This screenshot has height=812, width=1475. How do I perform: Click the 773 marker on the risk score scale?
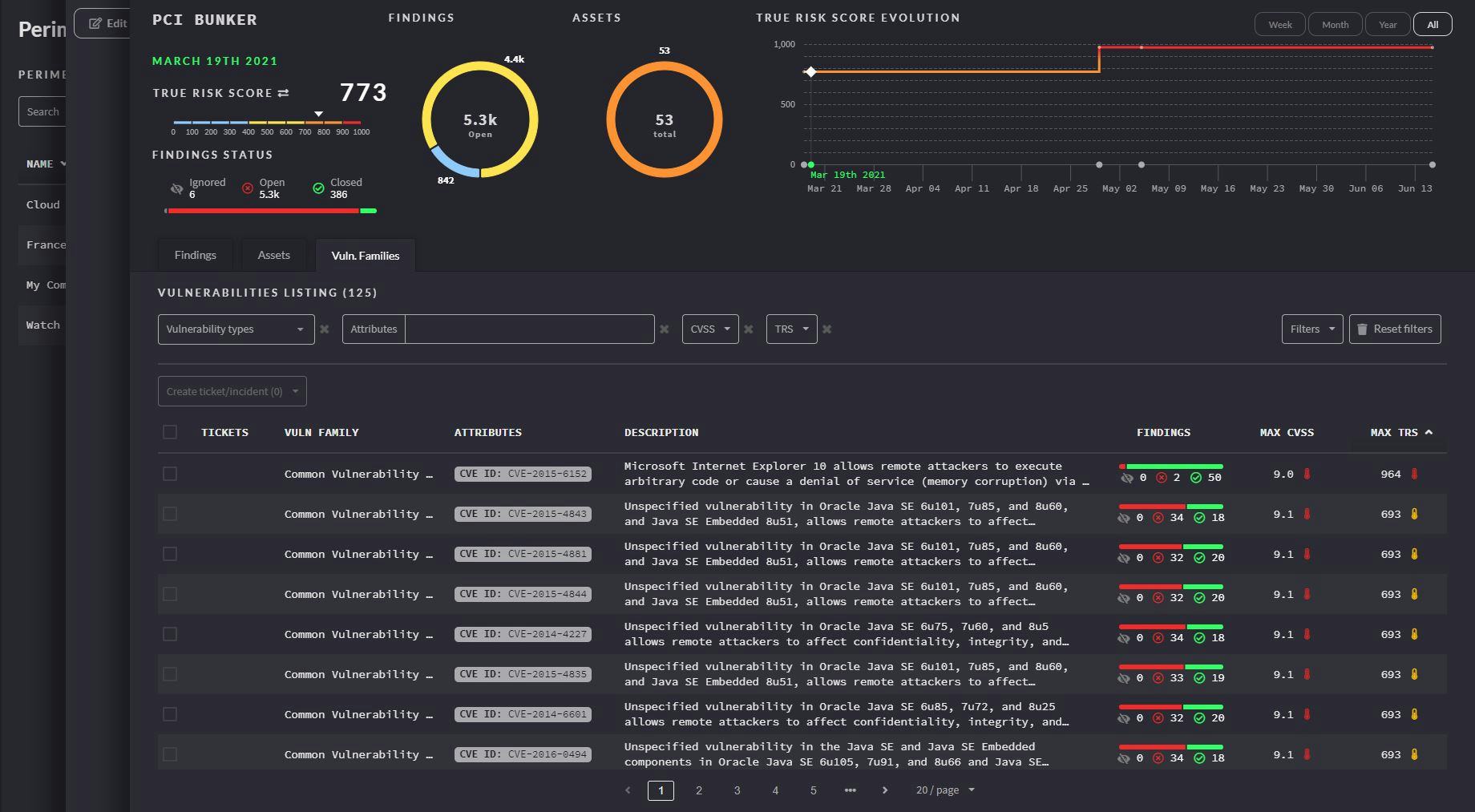pos(318,114)
